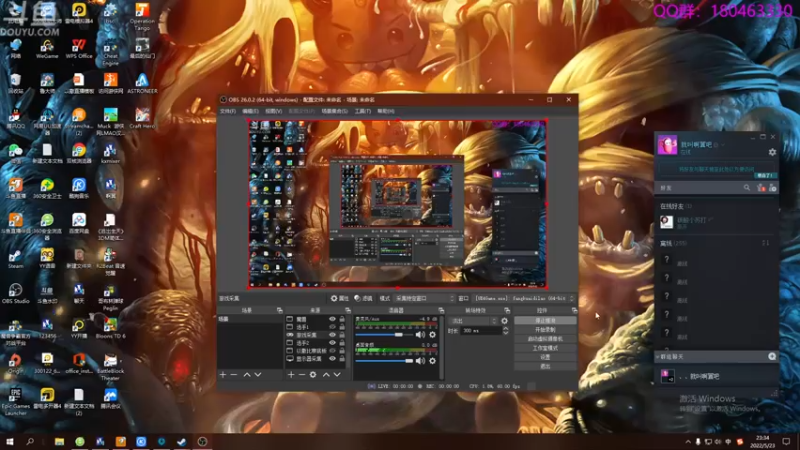800x450 pixels.
Task: Select Cheat Engine desktop icon
Action: click(x=110, y=53)
